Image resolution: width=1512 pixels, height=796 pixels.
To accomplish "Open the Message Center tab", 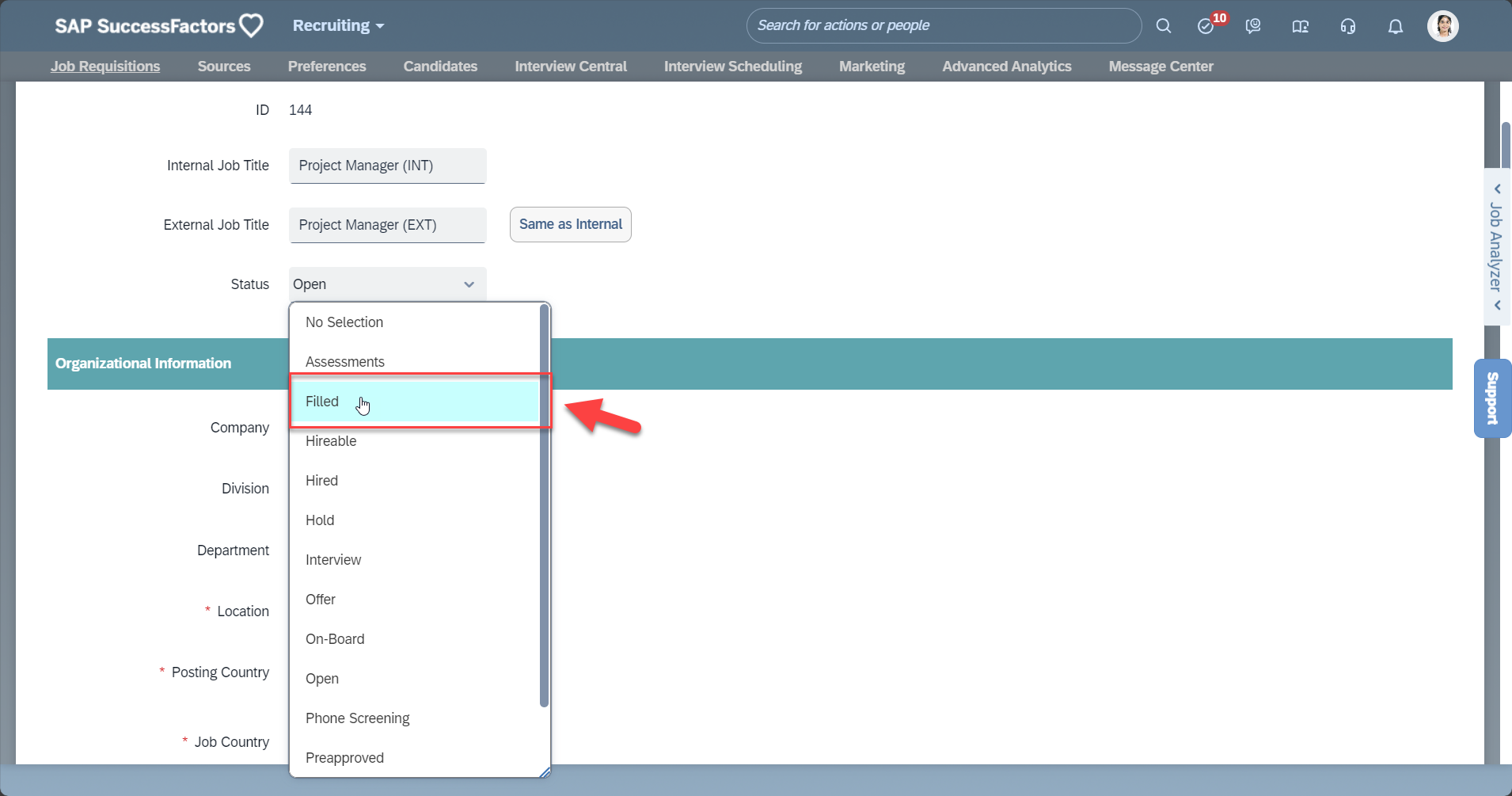I will [1161, 67].
